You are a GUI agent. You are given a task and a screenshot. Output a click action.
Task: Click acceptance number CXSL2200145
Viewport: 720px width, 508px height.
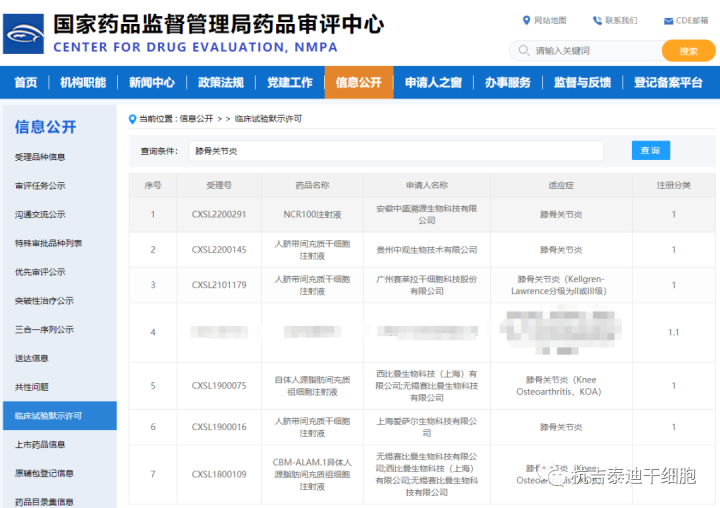tap(219, 250)
